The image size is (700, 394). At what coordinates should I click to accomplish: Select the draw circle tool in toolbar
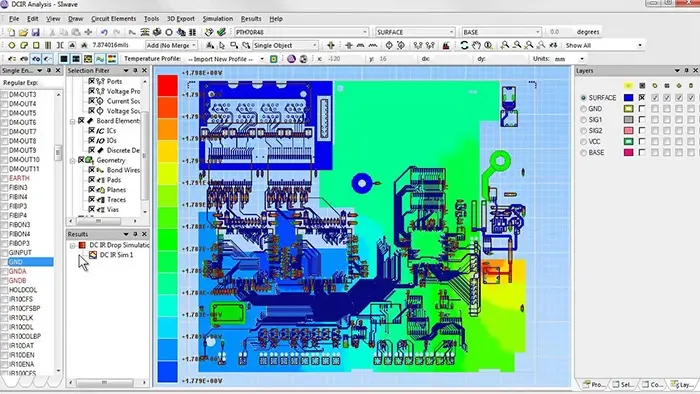tap(12, 46)
